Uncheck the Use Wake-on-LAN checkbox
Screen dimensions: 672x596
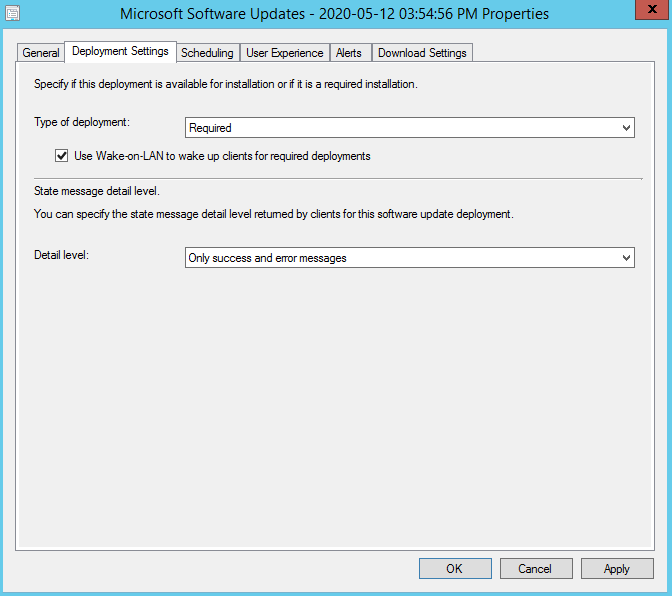[62, 156]
